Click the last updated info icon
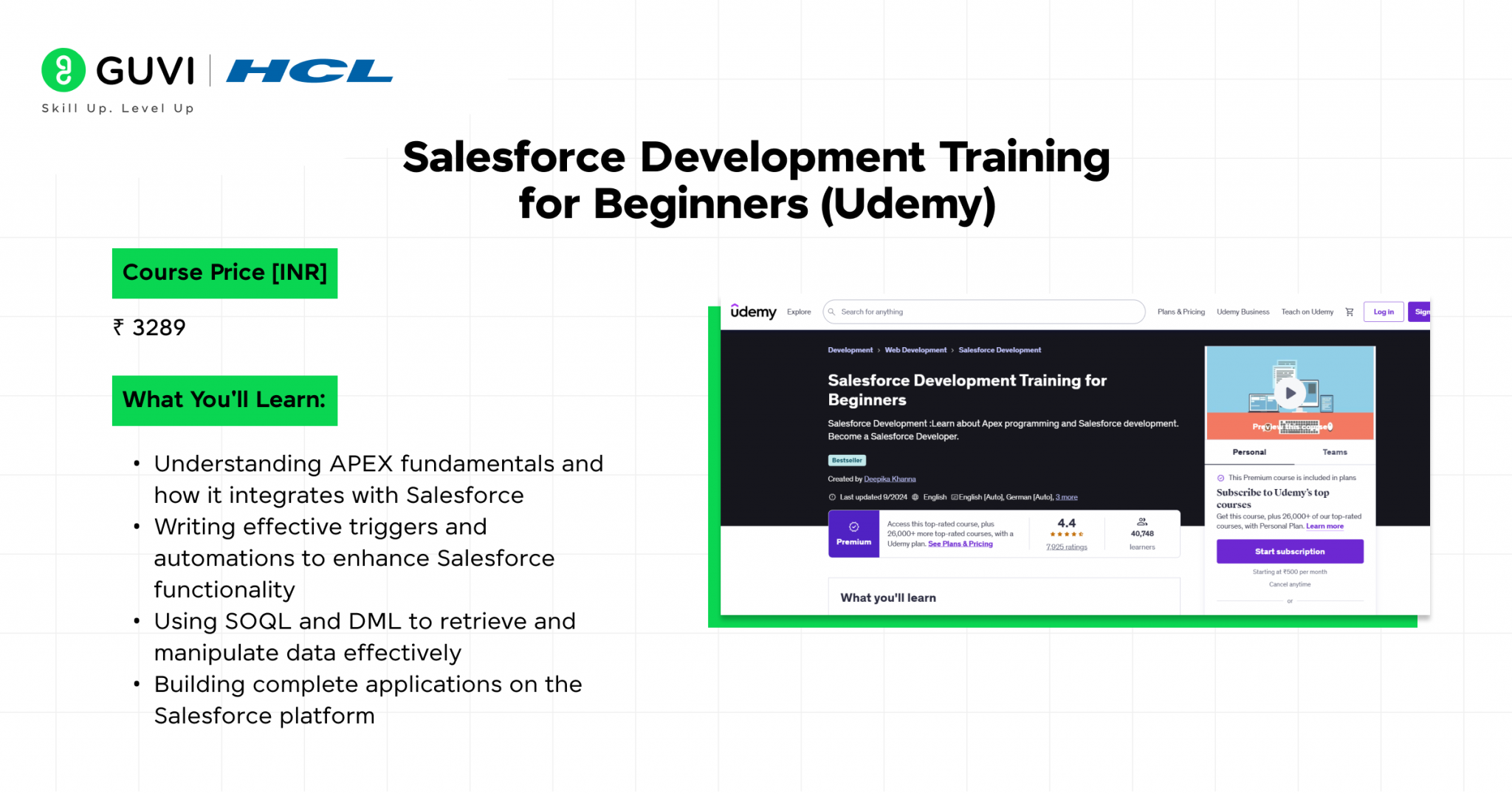 pyautogui.click(x=833, y=497)
